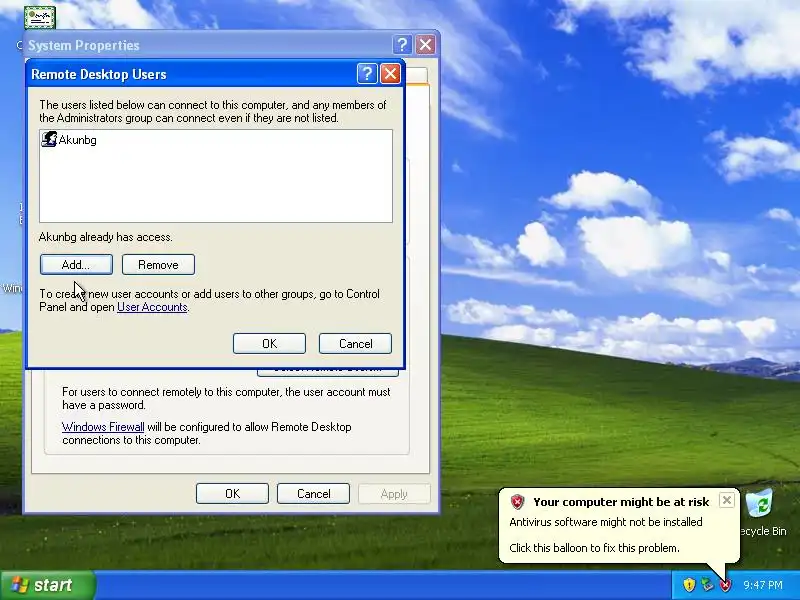Click the 'Akunbg already has access.' text
Image resolution: width=800 pixels, height=600 pixels.
coord(106,237)
